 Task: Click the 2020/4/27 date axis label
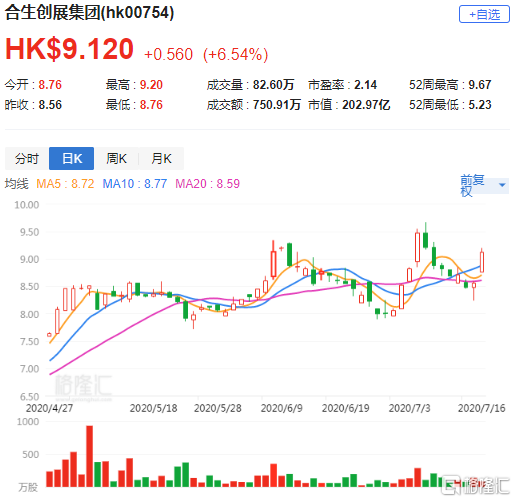(49, 408)
